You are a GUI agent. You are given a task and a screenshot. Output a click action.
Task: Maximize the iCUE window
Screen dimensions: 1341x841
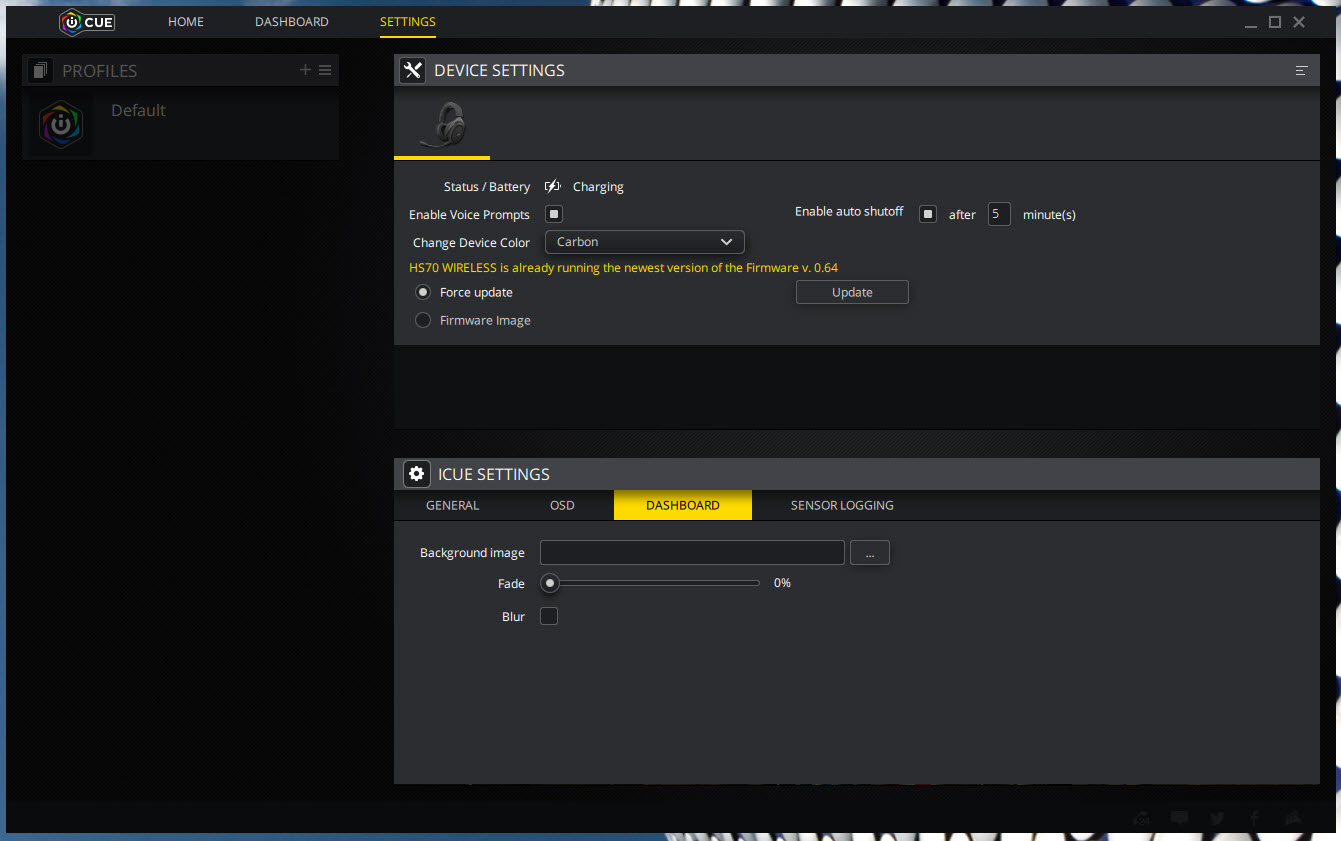[1275, 22]
